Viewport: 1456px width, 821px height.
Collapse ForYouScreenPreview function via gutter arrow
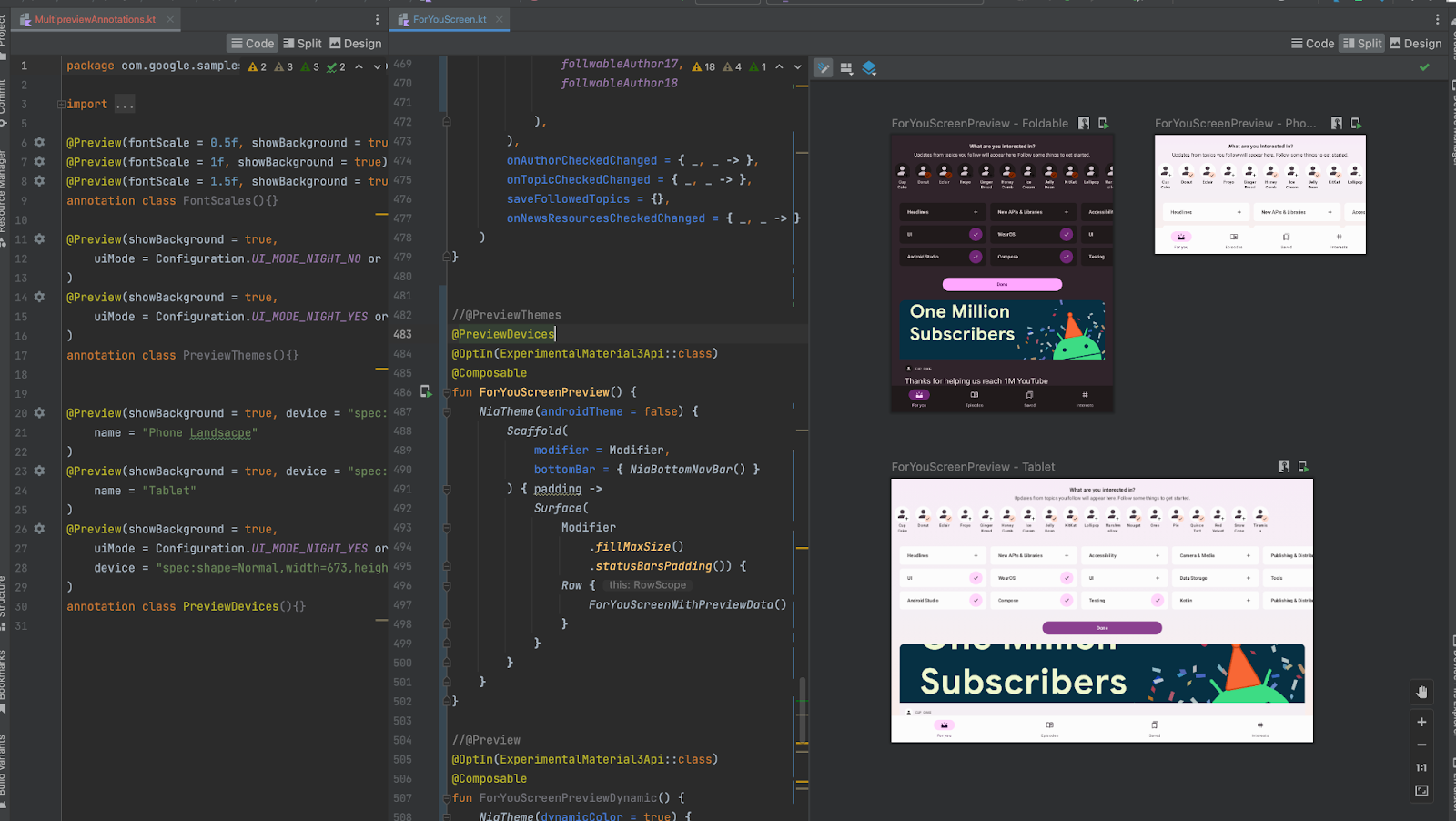(445, 391)
